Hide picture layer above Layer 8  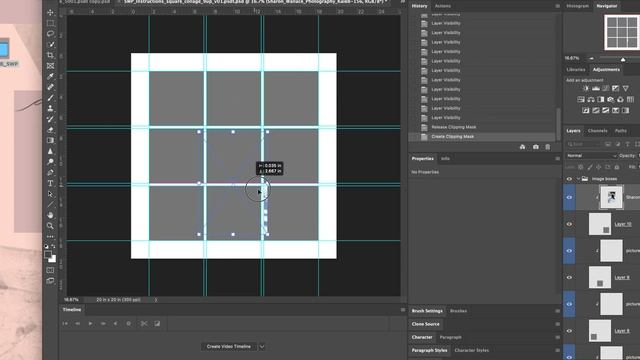click(569, 304)
